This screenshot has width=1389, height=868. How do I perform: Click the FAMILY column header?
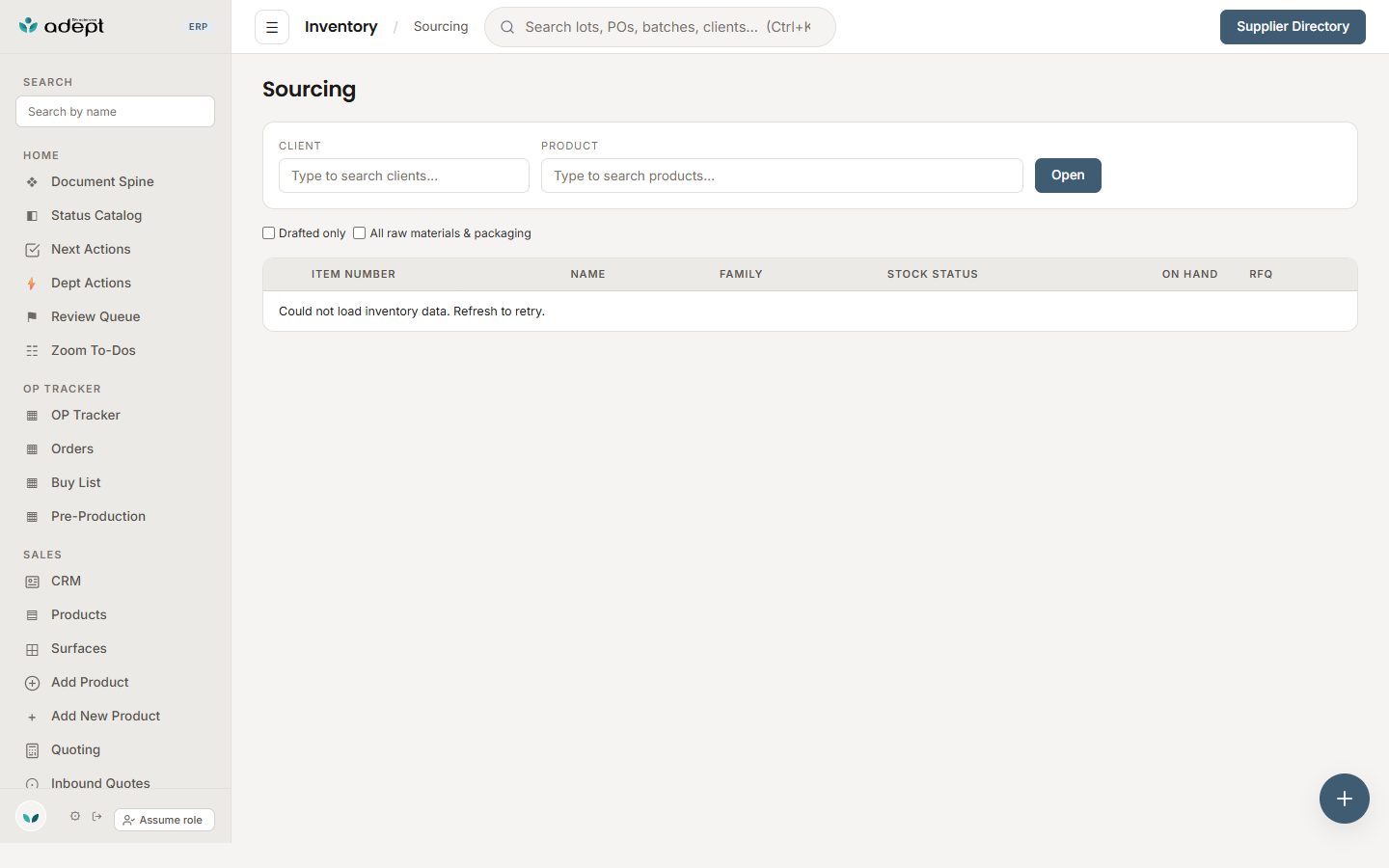(x=741, y=275)
